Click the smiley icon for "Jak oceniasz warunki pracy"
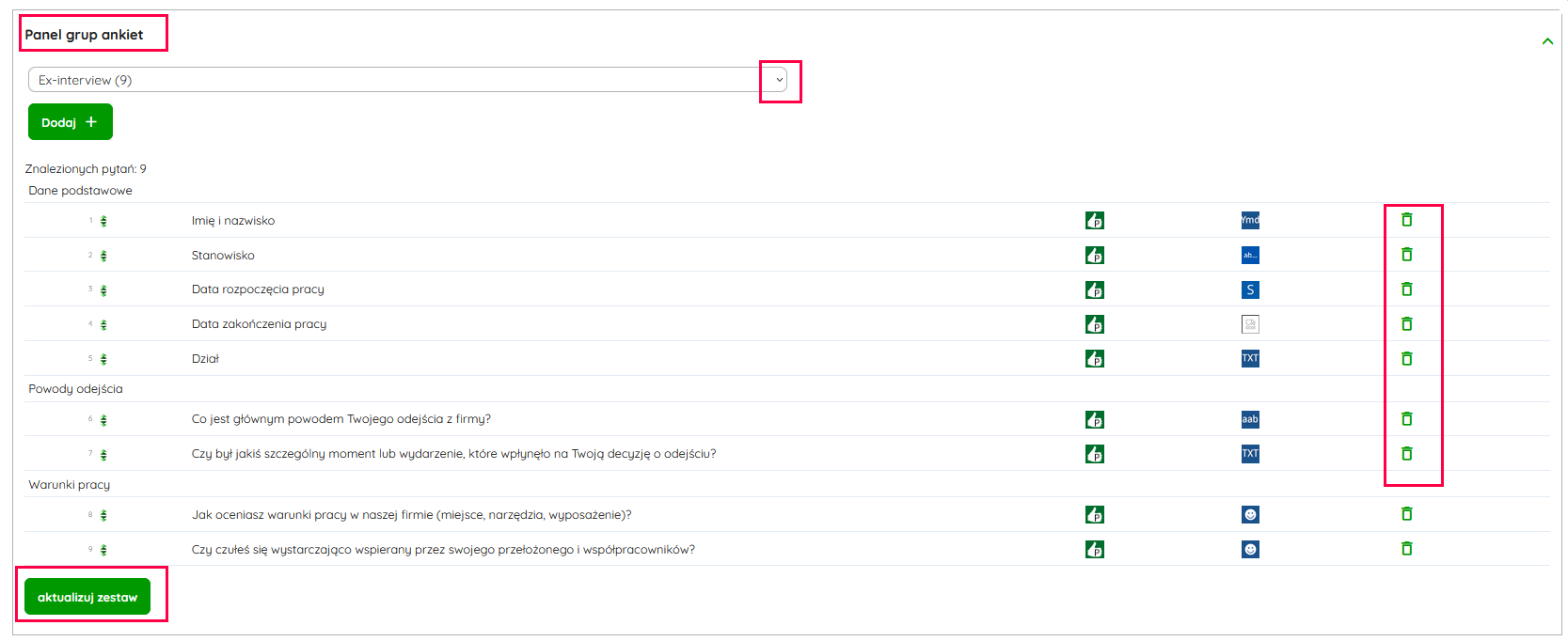Screen dimensions: 1568x641 coord(1250,515)
